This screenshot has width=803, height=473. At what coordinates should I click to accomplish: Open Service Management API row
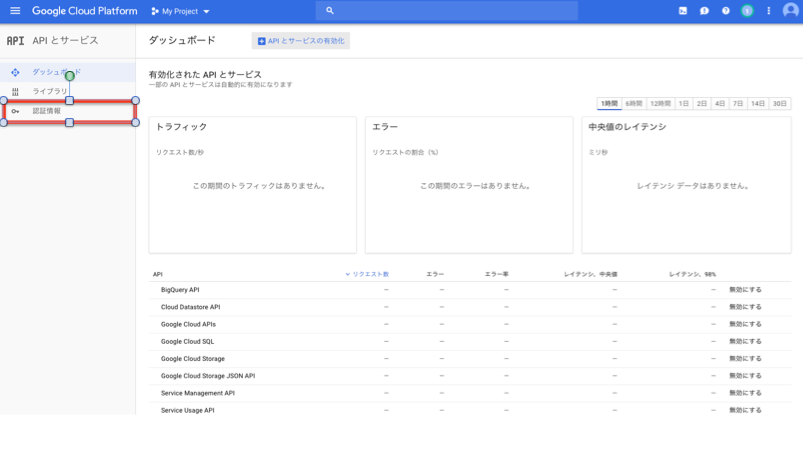198,393
